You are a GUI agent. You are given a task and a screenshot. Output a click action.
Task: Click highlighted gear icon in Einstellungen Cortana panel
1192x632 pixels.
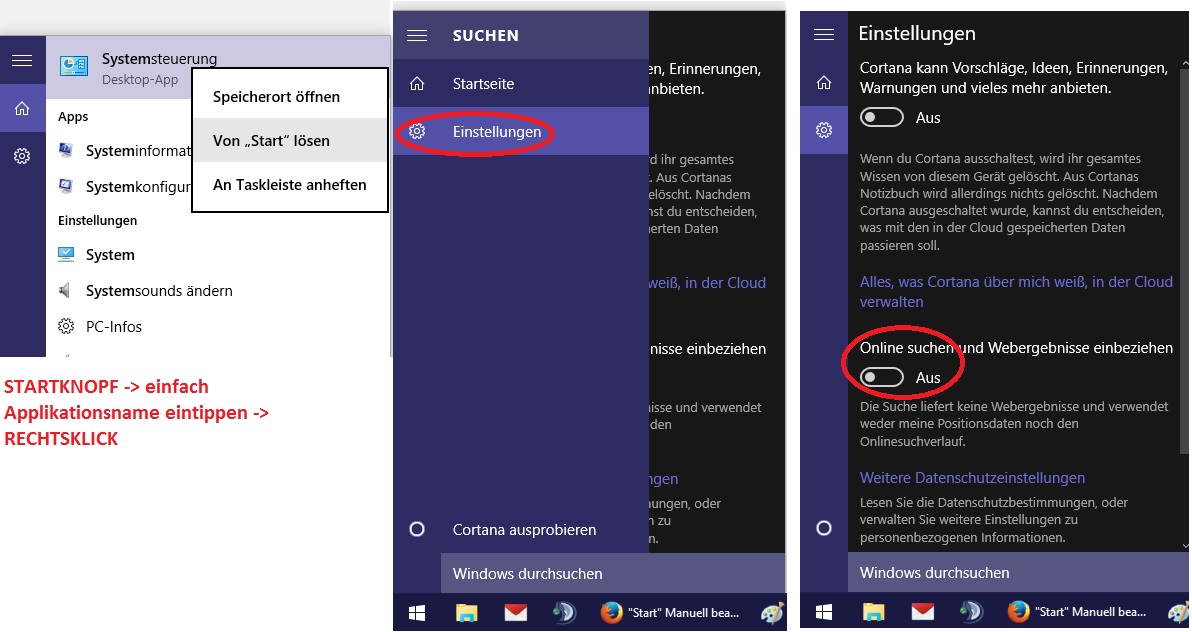tap(824, 130)
